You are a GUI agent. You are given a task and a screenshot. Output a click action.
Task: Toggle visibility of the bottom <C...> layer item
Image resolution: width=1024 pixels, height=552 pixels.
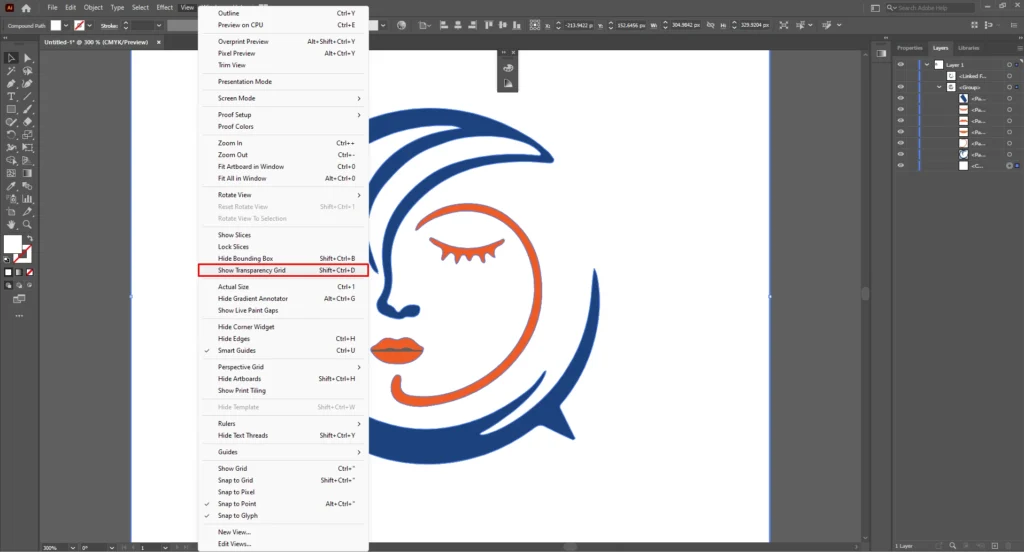tap(901, 165)
